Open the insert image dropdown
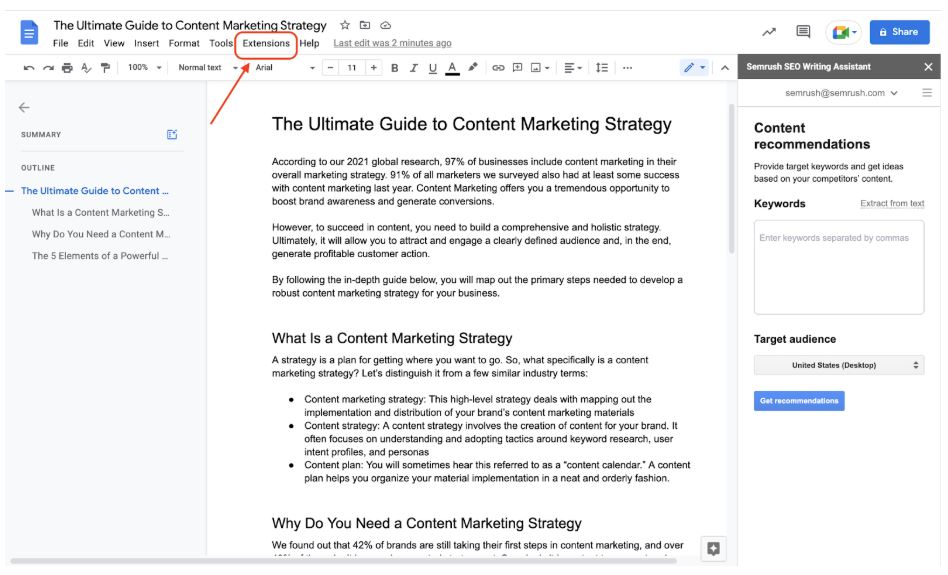Image resolution: width=948 pixels, height=575 pixels. click(540, 68)
